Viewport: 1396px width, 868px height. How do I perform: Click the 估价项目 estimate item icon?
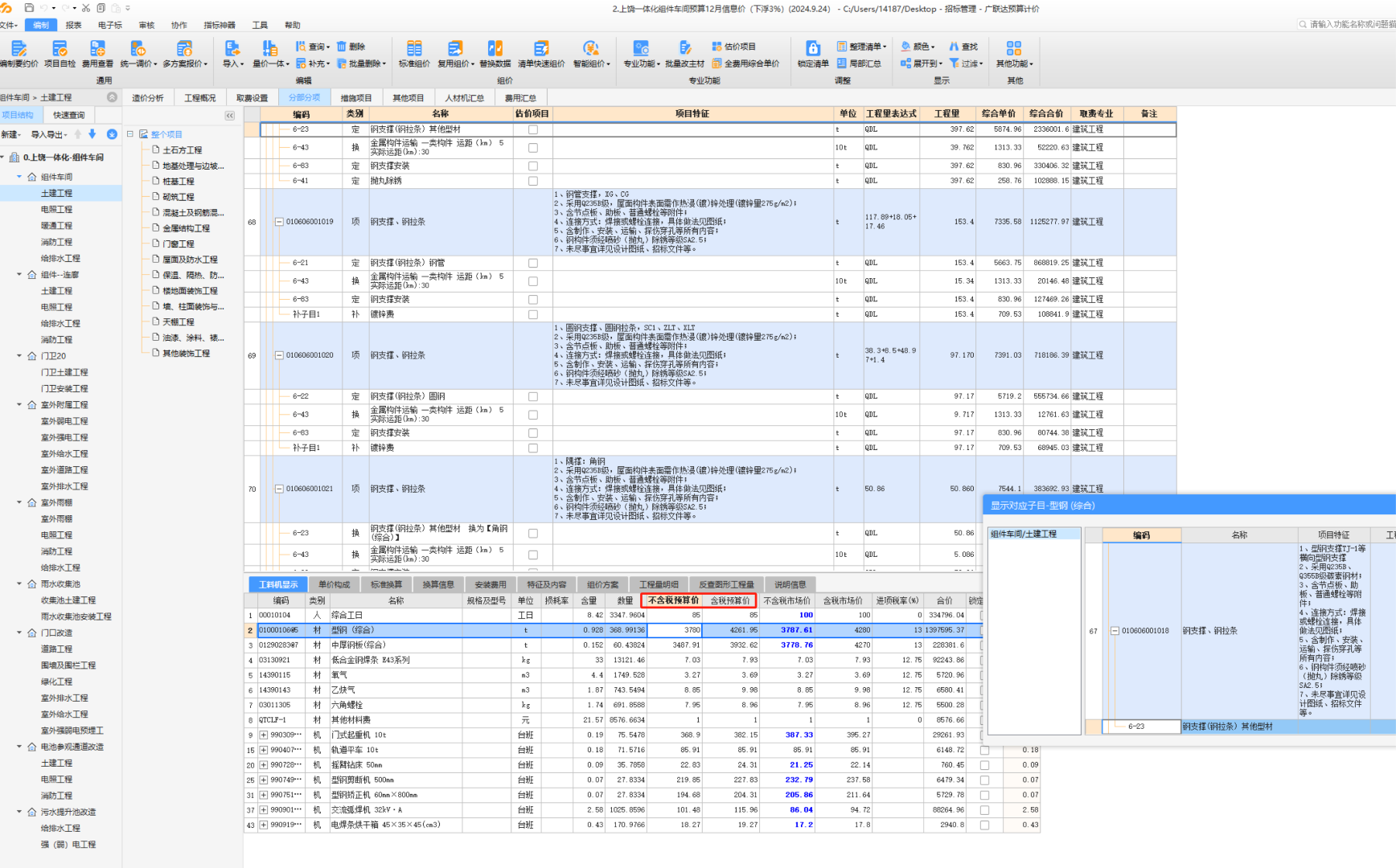coord(716,47)
